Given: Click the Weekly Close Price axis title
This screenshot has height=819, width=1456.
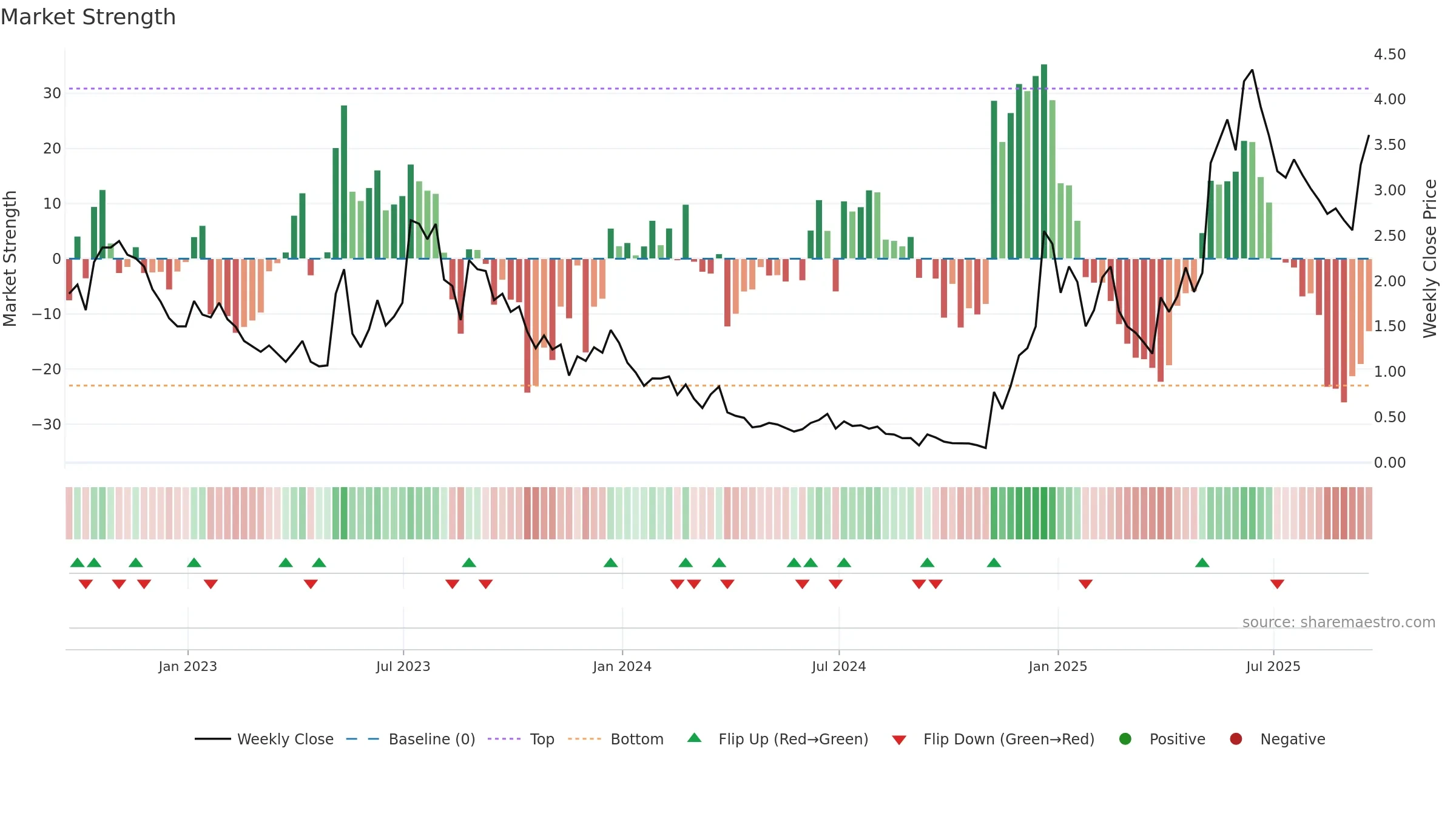Looking at the screenshot, I should click(x=1430, y=258).
